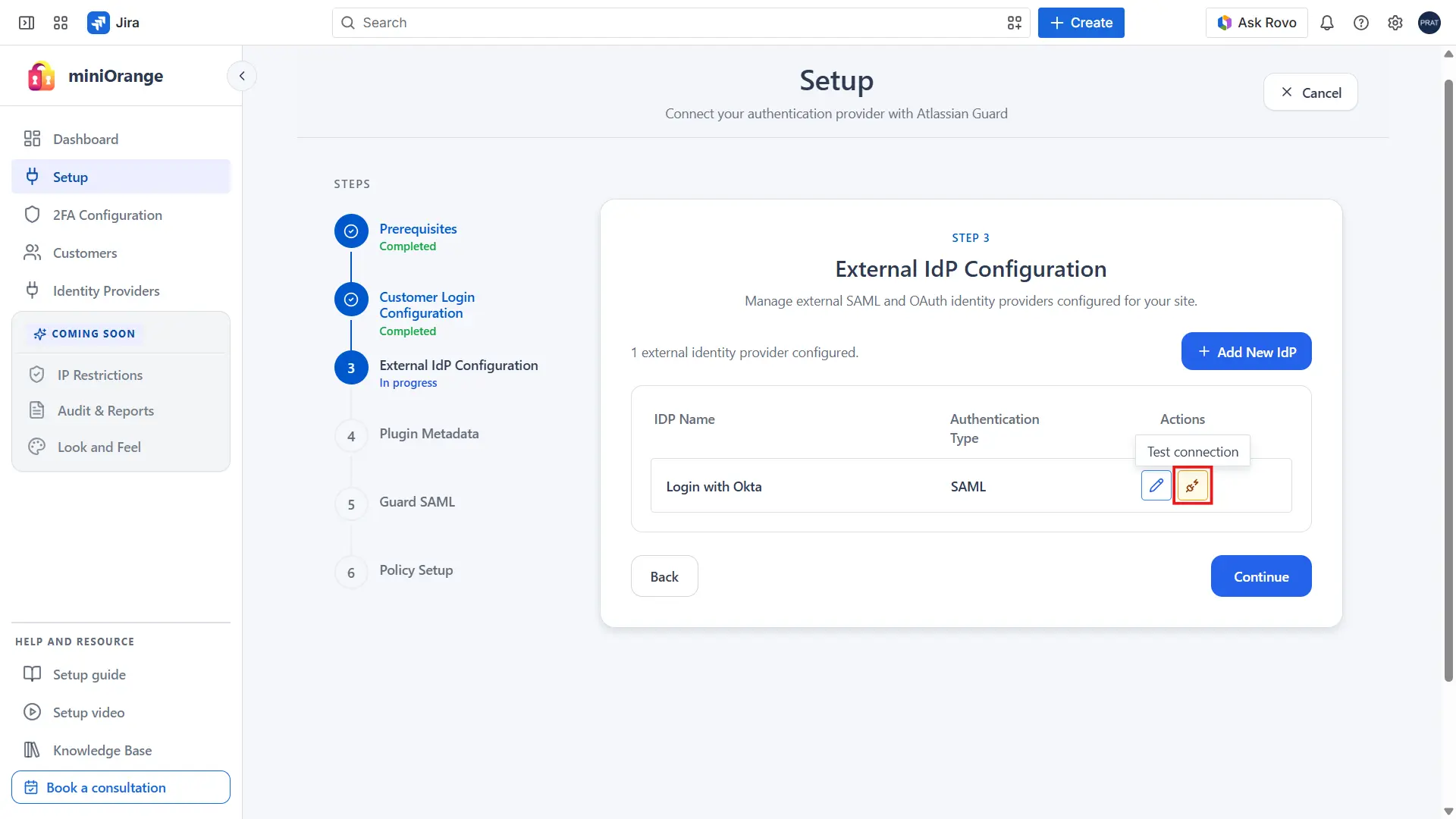
Task: Click External IdP Configuration step label
Action: point(459,365)
